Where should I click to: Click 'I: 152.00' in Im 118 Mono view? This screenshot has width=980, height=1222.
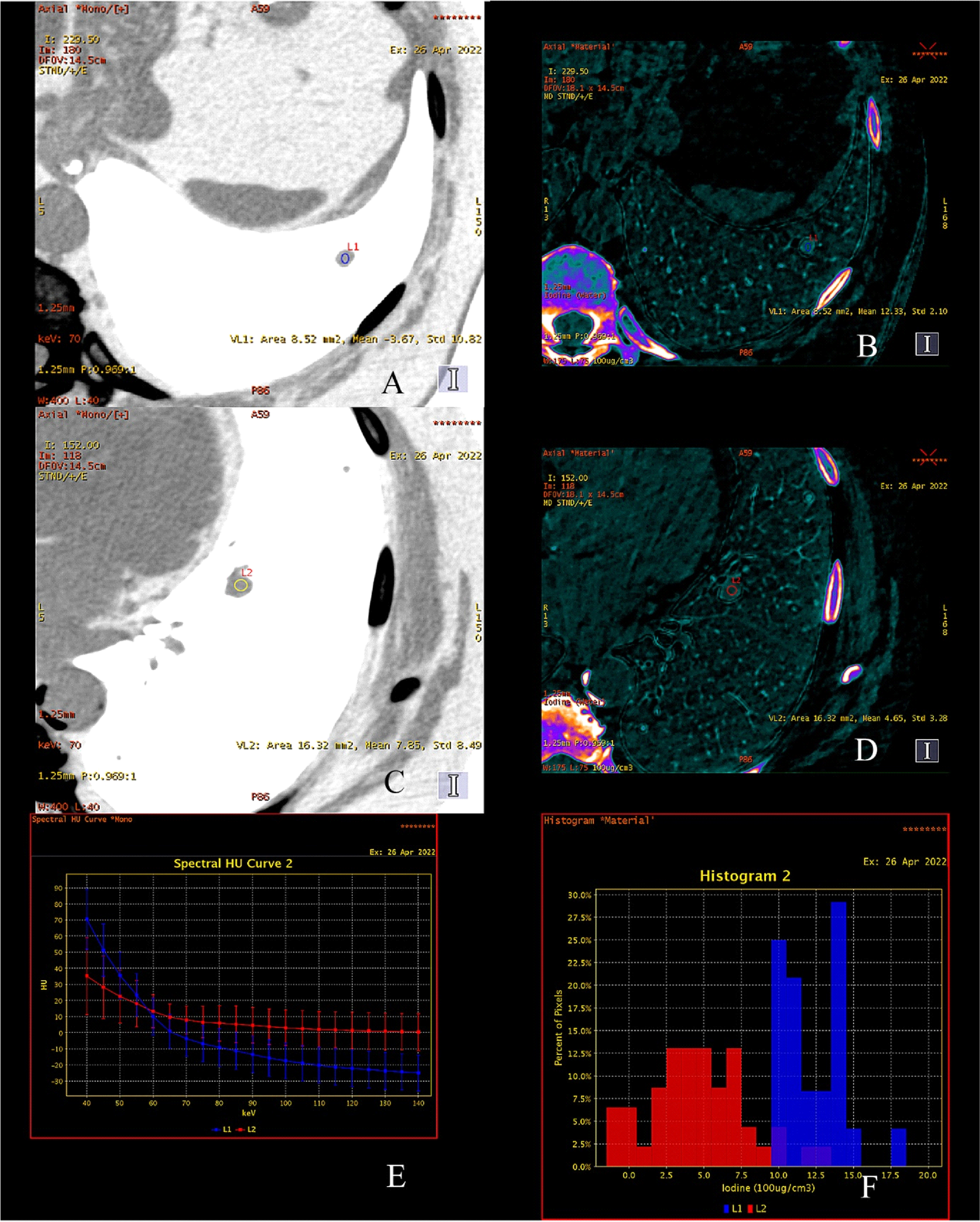[72, 446]
